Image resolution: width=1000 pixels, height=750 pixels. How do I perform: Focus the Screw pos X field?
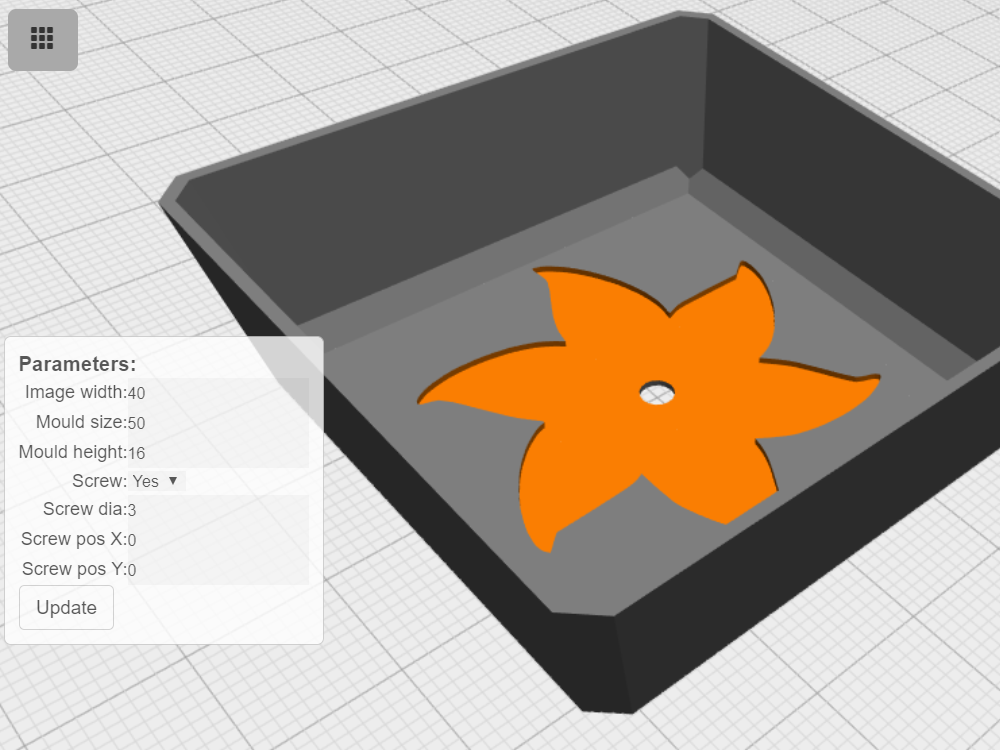(x=217, y=540)
